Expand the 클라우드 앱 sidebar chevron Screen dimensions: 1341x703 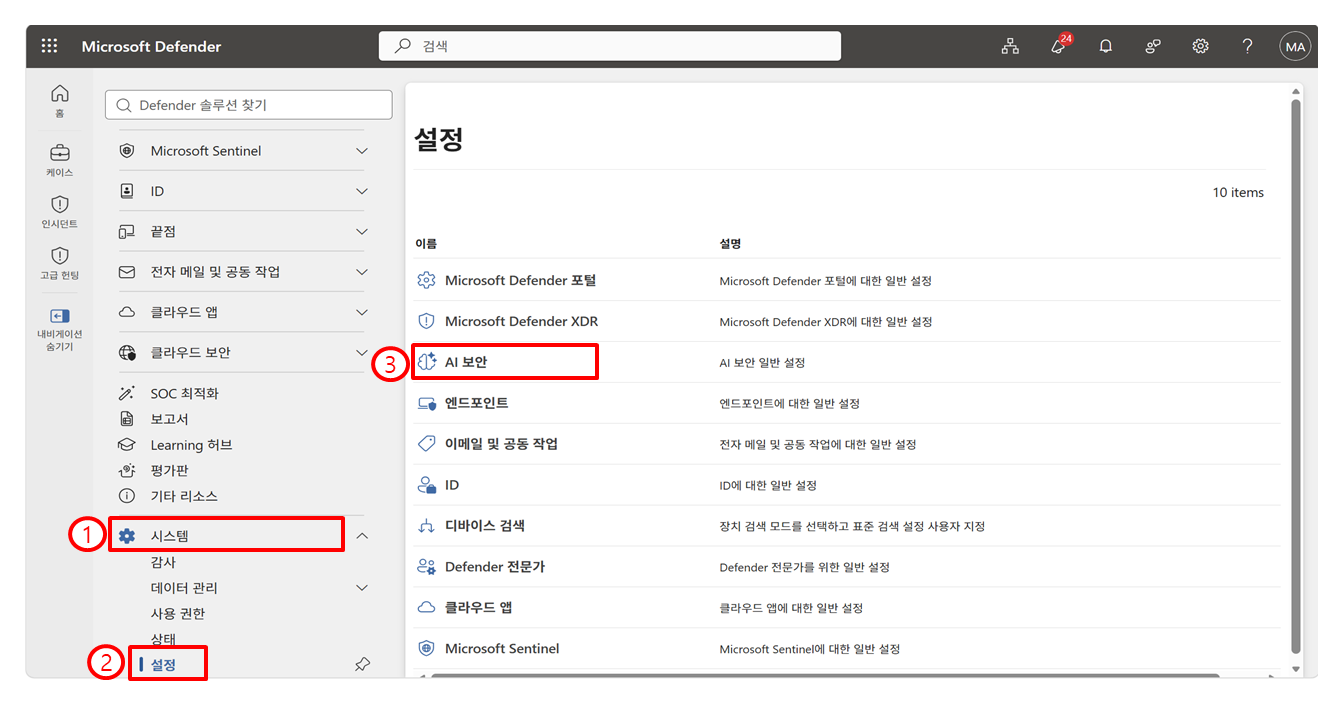pos(362,312)
